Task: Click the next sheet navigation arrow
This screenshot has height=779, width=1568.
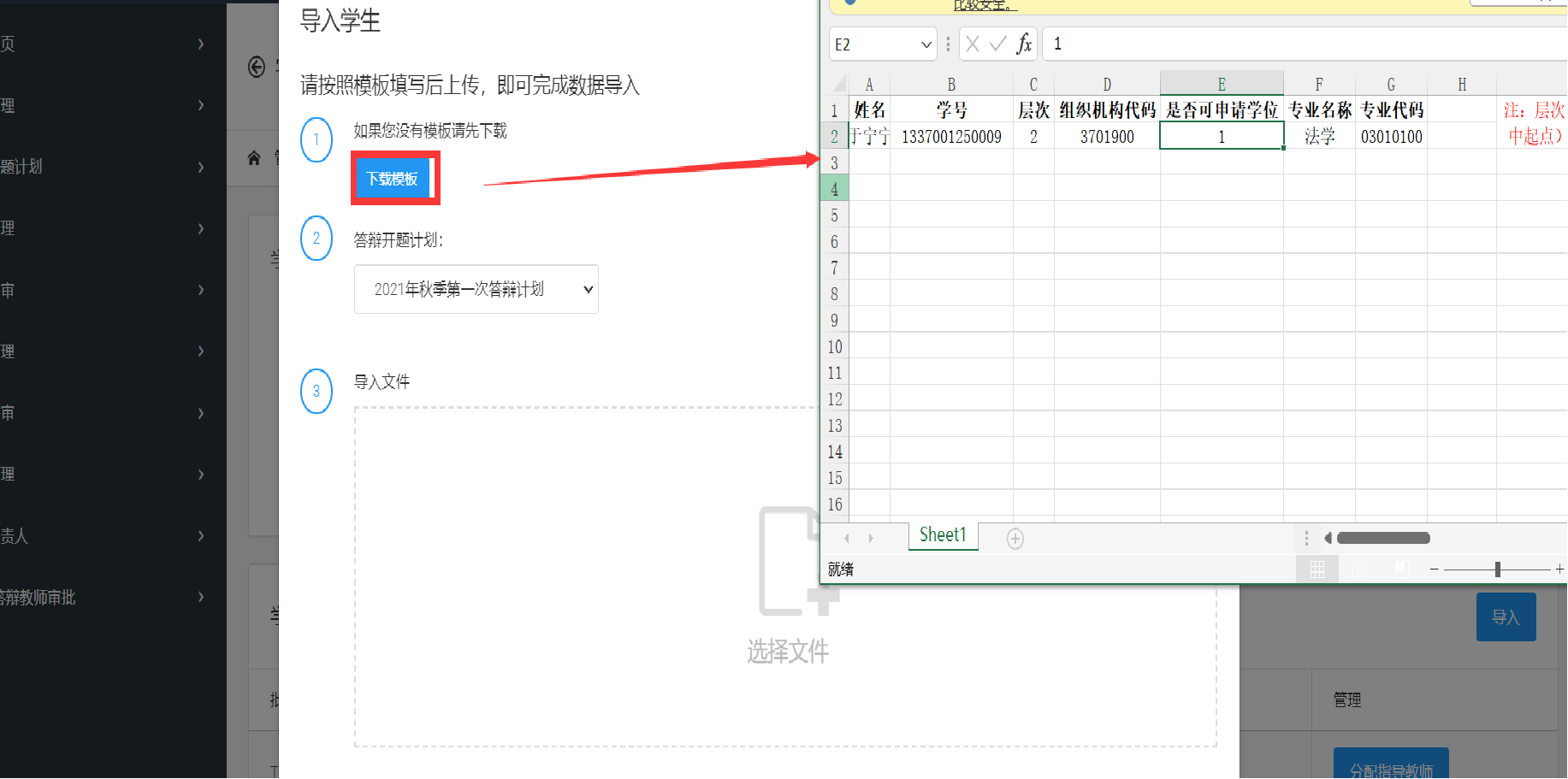Action: coord(871,538)
